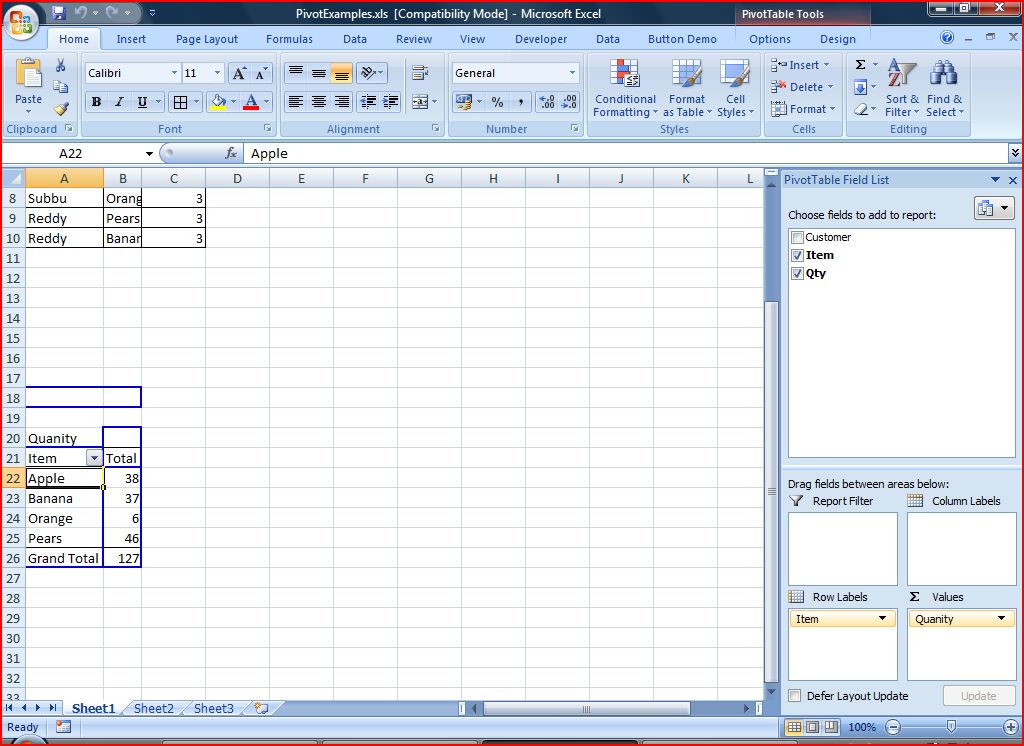This screenshot has height=746, width=1024.
Task: Decrease decimal places
Action: tap(569, 102)
